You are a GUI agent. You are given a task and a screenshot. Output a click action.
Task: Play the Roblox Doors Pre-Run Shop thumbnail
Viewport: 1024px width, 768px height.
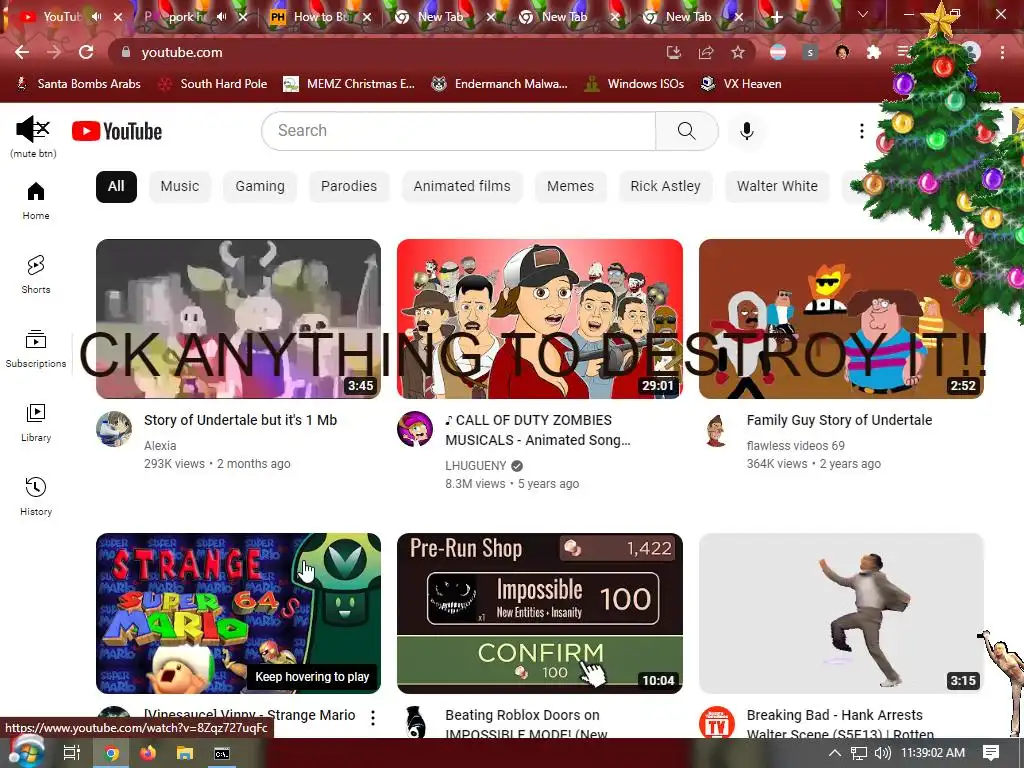[x=539, y=613]
